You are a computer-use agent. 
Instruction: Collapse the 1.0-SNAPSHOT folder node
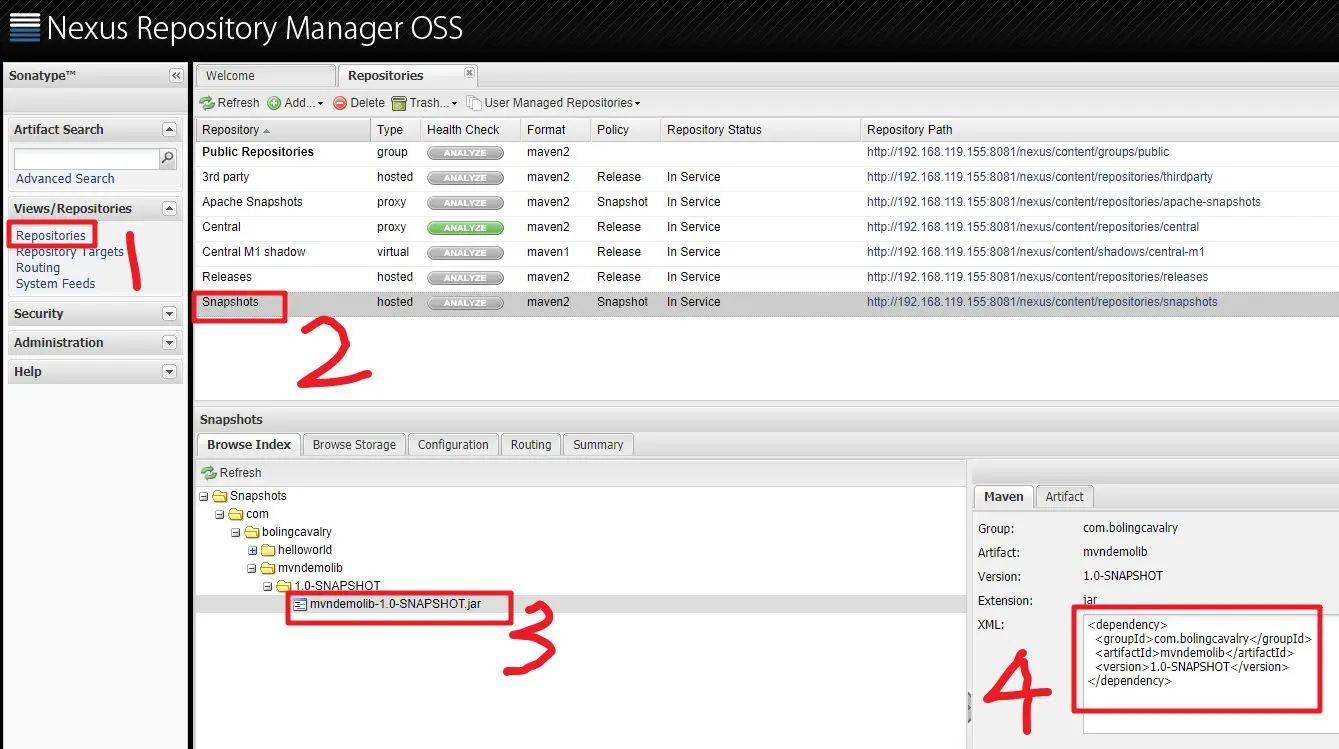pos(268,587)
